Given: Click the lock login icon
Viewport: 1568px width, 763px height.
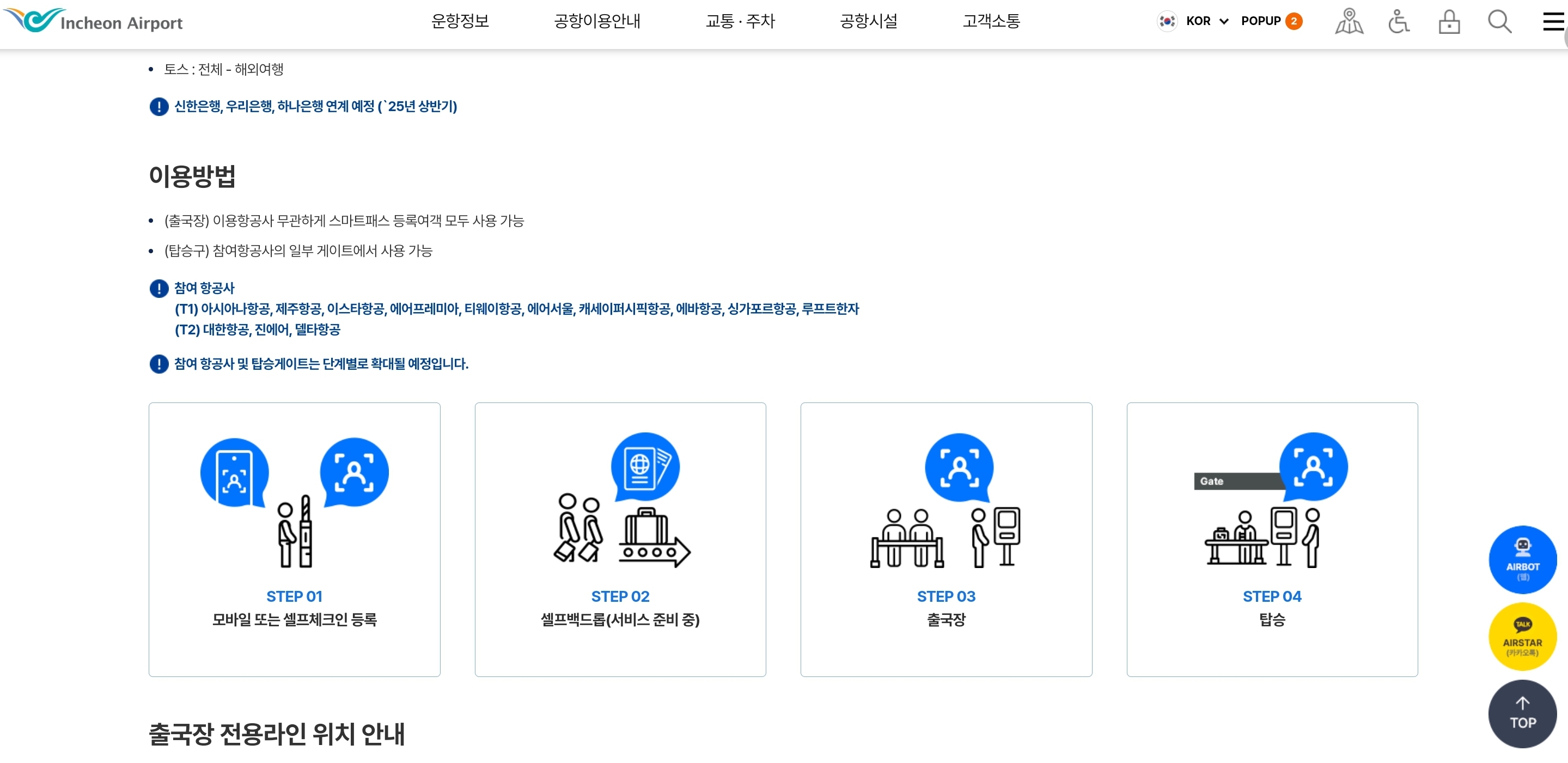Looking at the screenshot, I should click(1449, 22).
